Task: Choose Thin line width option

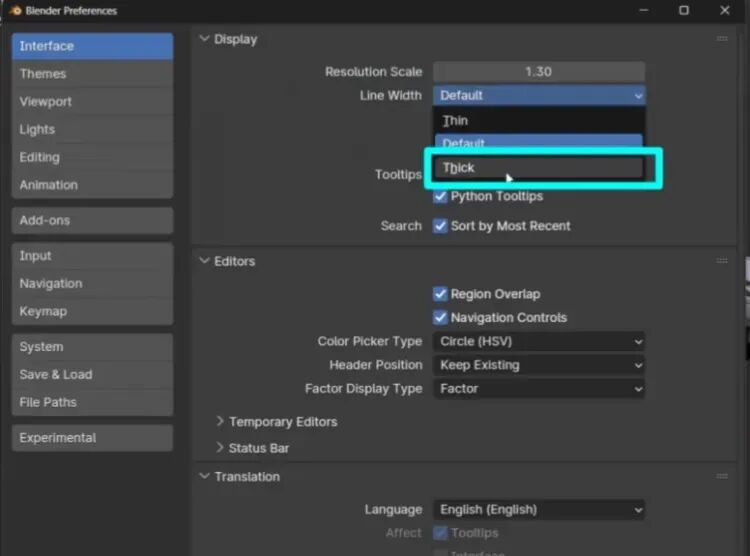Action: 539,121
